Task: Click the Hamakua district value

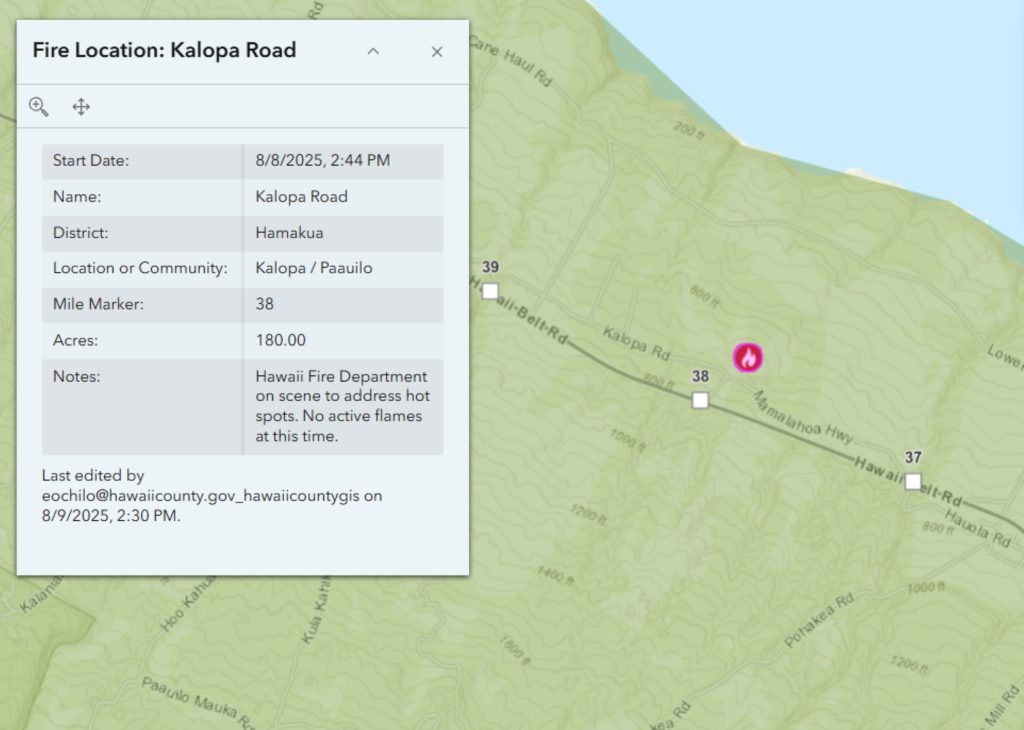Action: (x=289, y=233)
